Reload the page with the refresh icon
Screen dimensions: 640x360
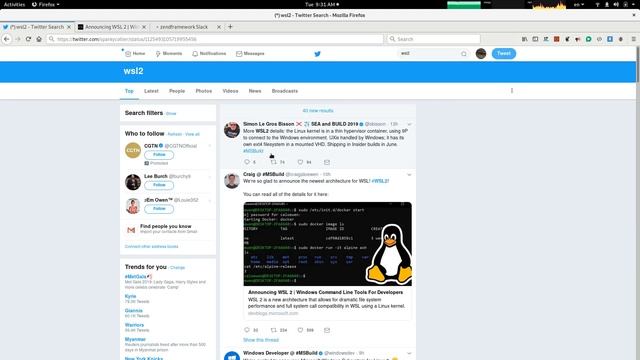pos(28,39)
